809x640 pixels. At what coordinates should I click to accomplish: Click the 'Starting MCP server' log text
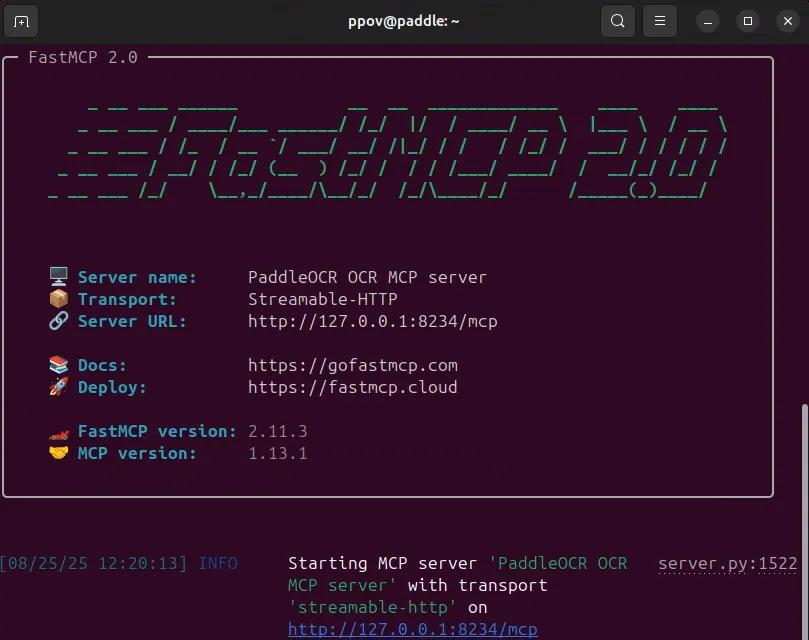(382, 563)
